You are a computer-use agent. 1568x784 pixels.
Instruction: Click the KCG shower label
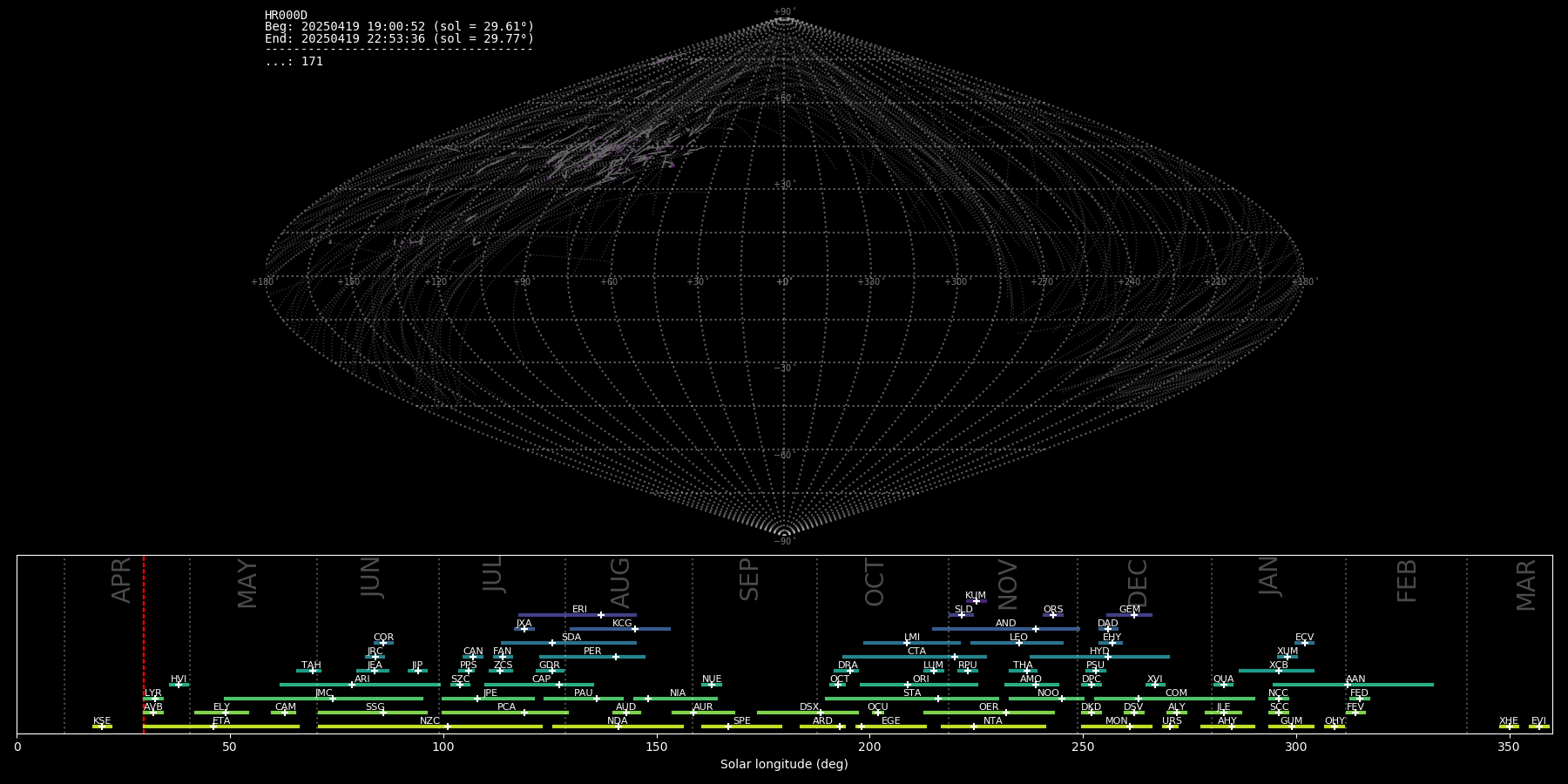[622, 624]
